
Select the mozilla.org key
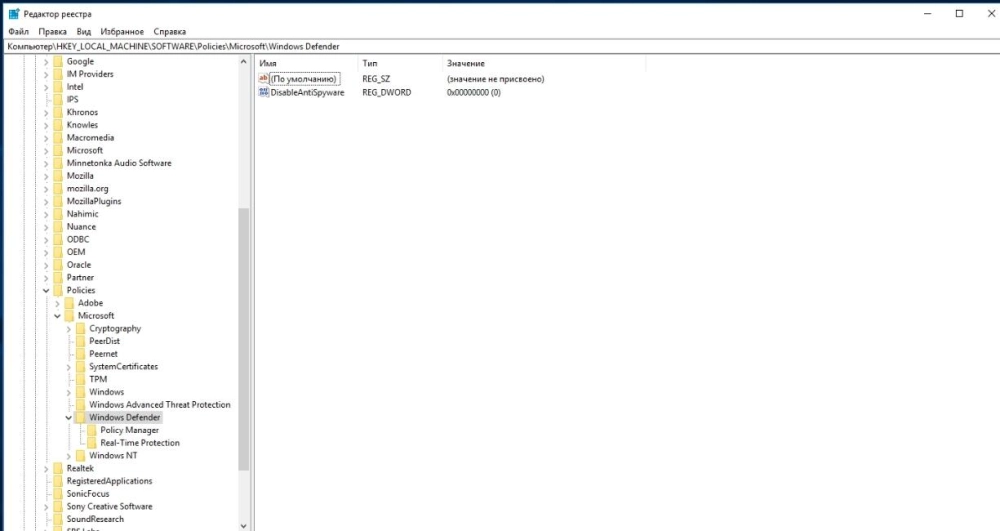87,189
